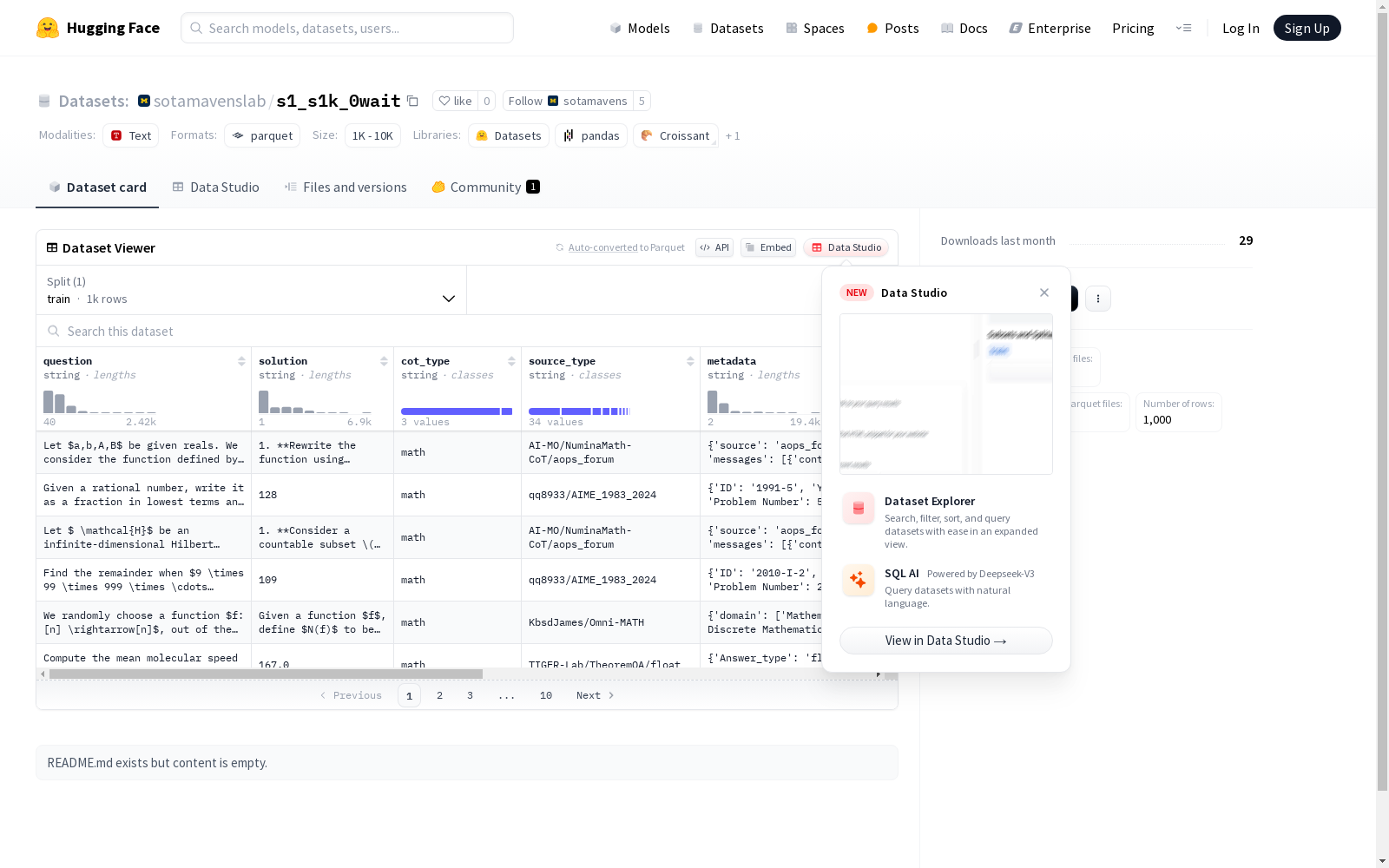Screen dimensions: 1389x868
Task: Like the dataset via the heart button
Action: [x=455, y=101]
